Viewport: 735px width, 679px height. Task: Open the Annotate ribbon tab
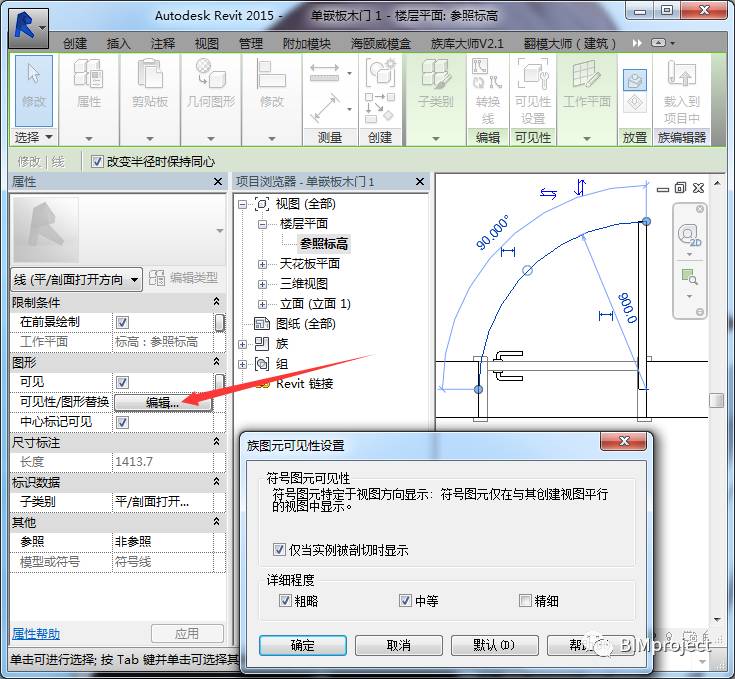tap(163, 44)
